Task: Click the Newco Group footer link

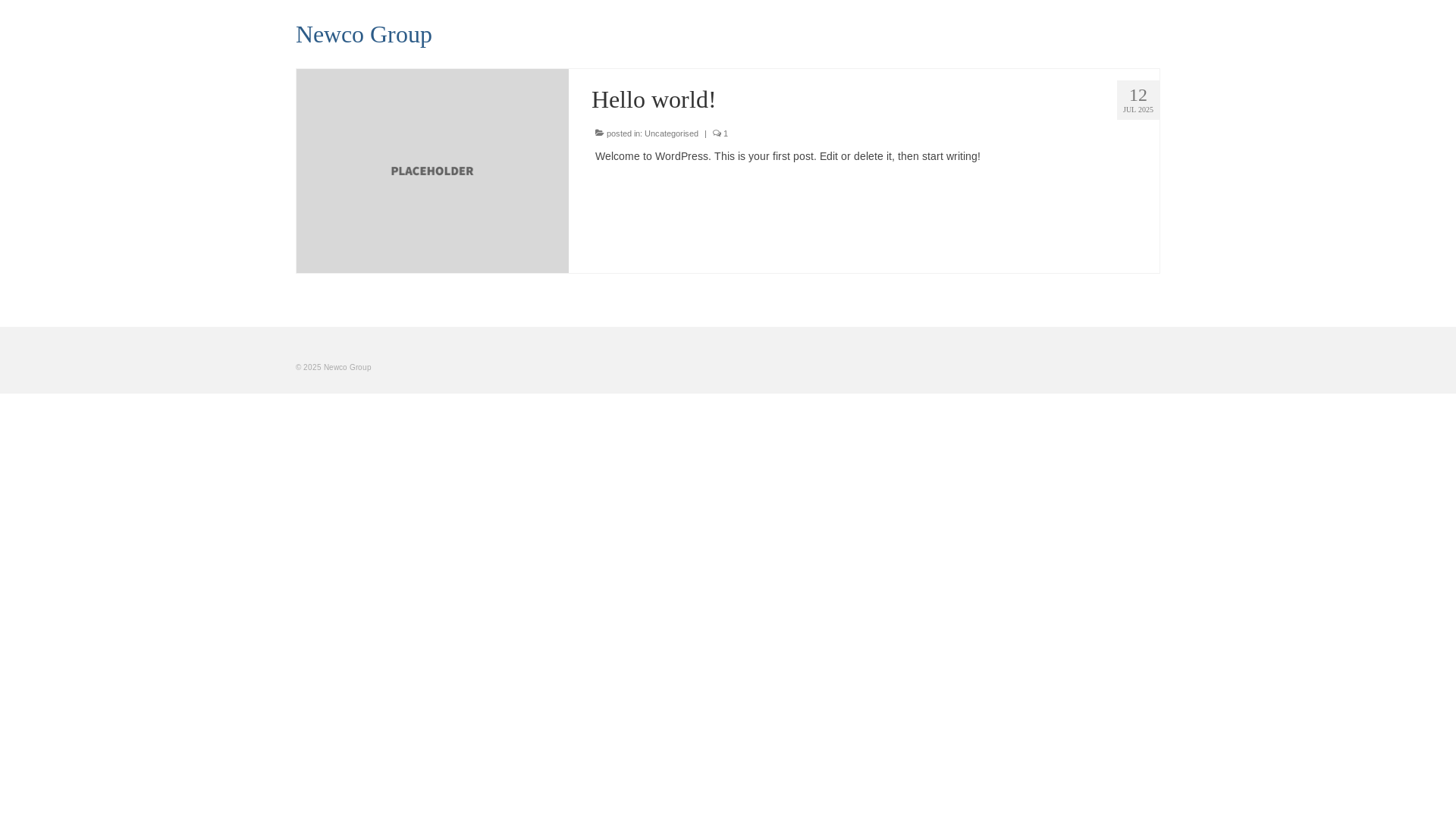Action: point(347,368)
